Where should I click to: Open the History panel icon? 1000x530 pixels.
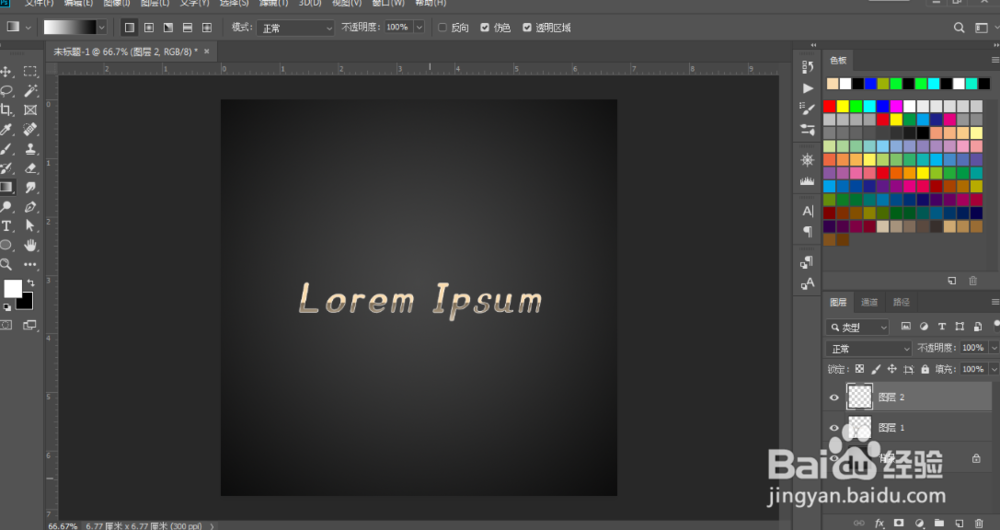tap(807, 66)
